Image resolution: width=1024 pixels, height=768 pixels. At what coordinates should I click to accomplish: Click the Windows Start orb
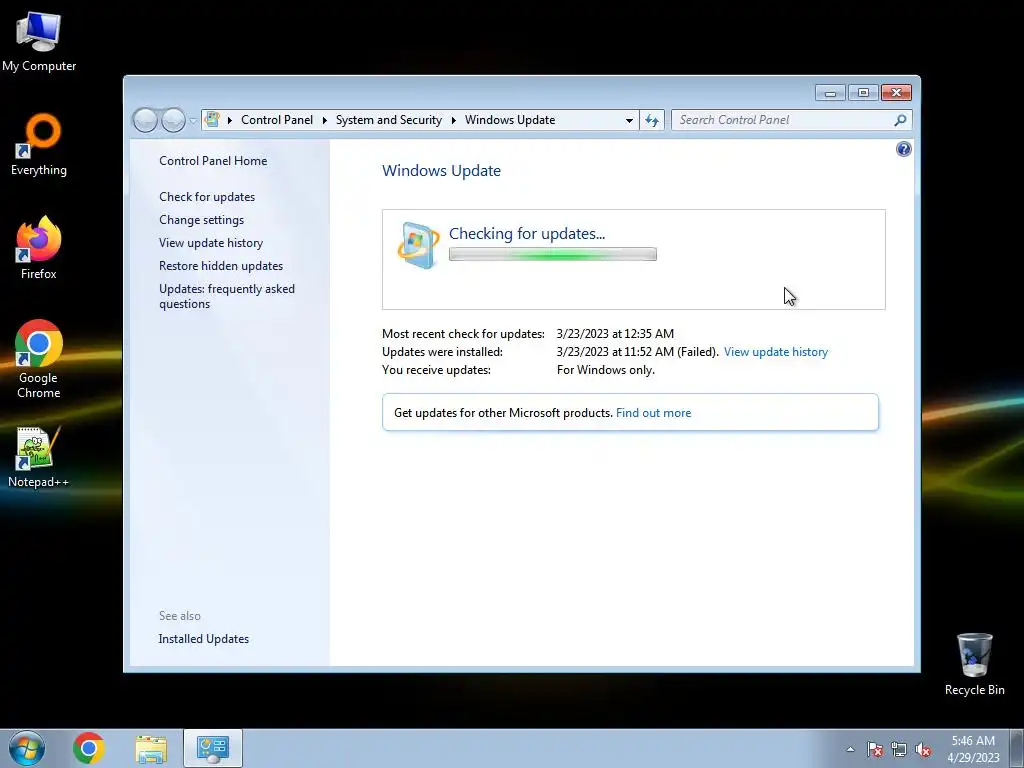[x=27, y=748]
